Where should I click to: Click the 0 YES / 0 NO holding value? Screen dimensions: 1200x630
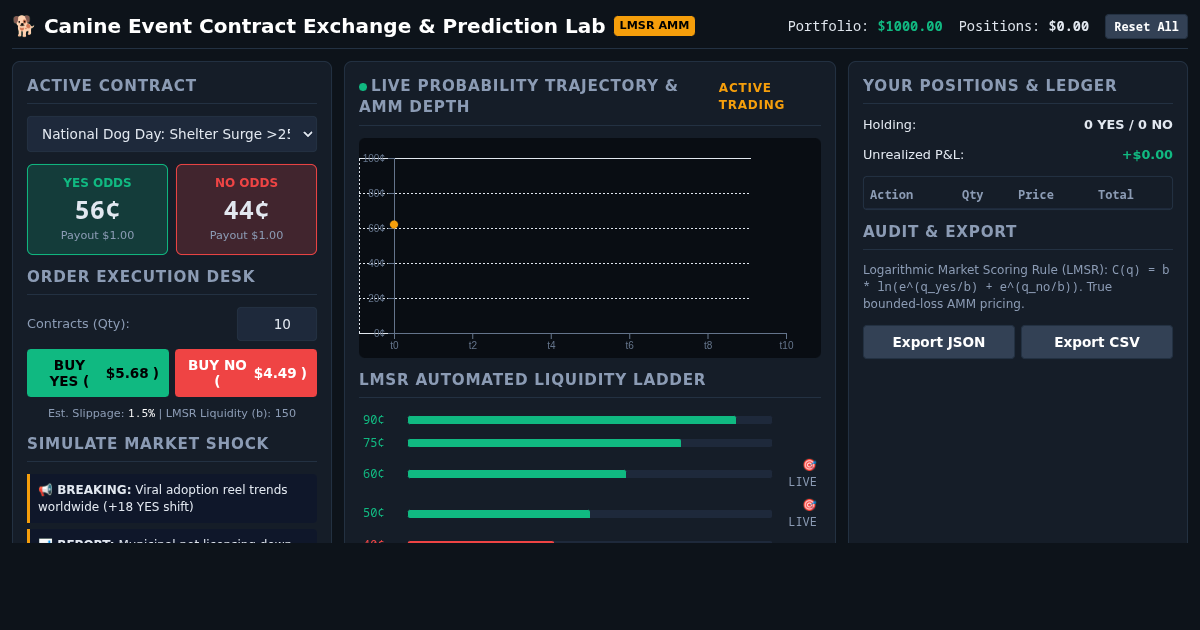click(1128, 125)
